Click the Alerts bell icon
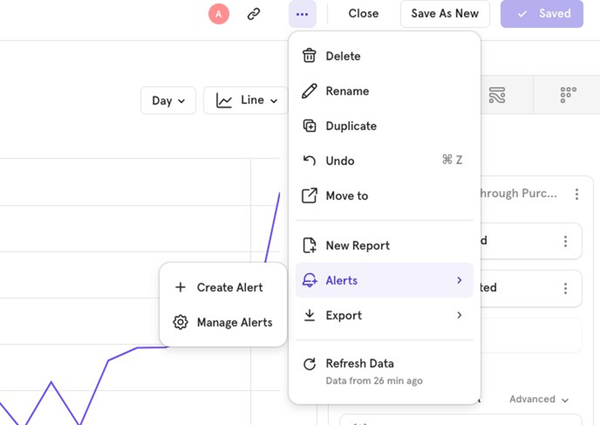The image size is (600, 425). click(x=309, y=280)
